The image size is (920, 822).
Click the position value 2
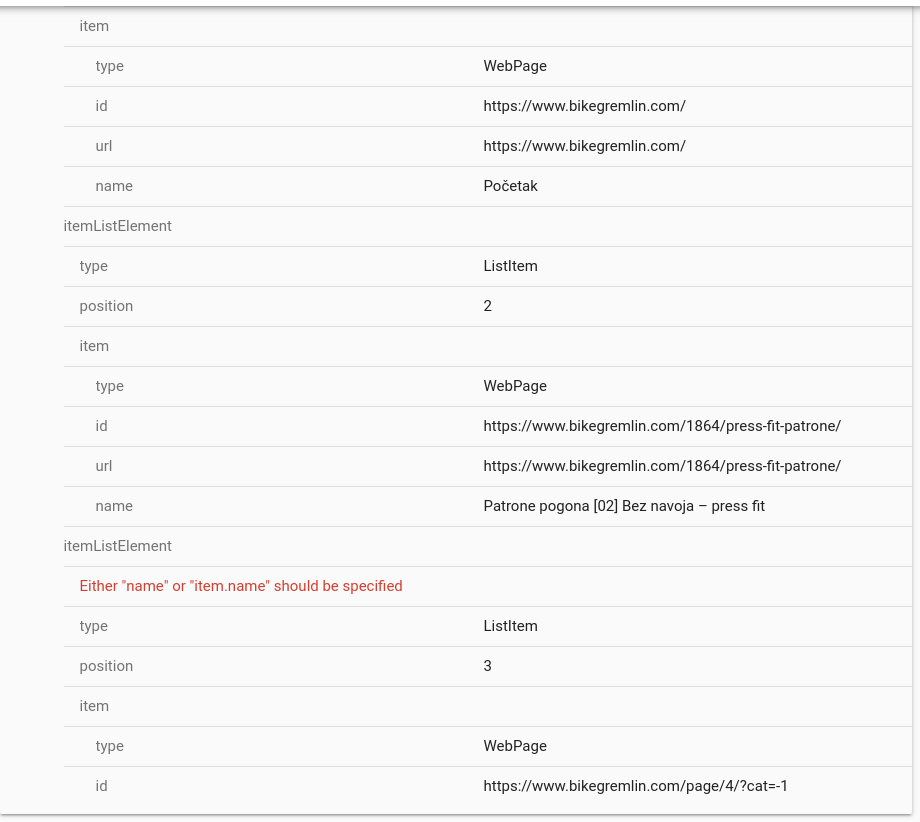488,306
